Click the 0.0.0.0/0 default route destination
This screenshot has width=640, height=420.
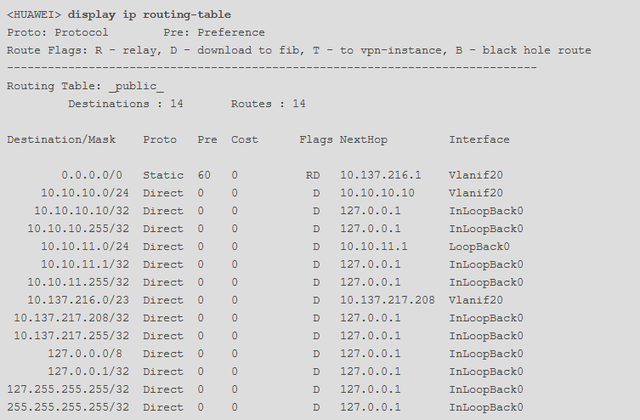(94, 175)
